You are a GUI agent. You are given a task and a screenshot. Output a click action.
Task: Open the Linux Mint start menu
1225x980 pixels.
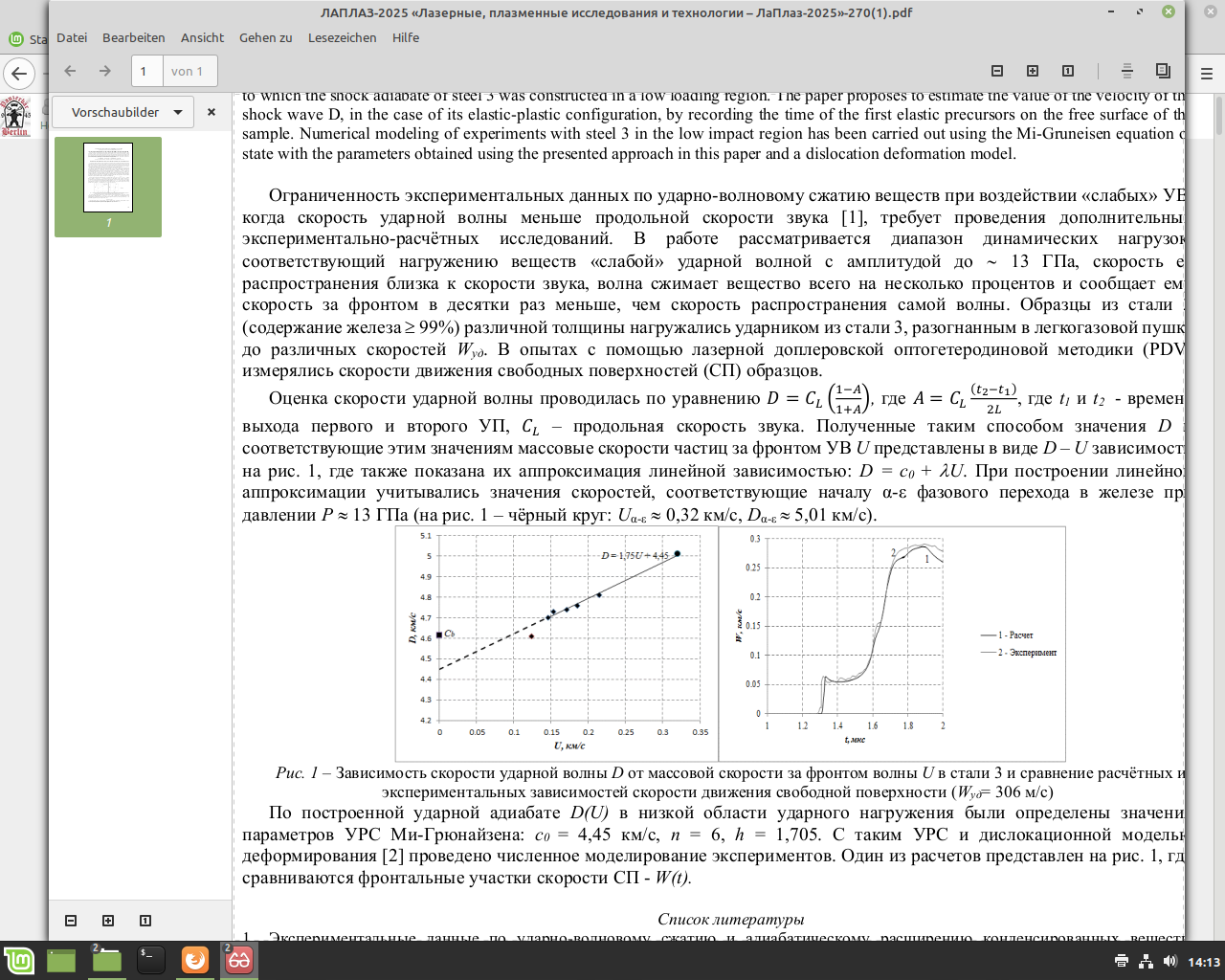[x=19, y=960]
